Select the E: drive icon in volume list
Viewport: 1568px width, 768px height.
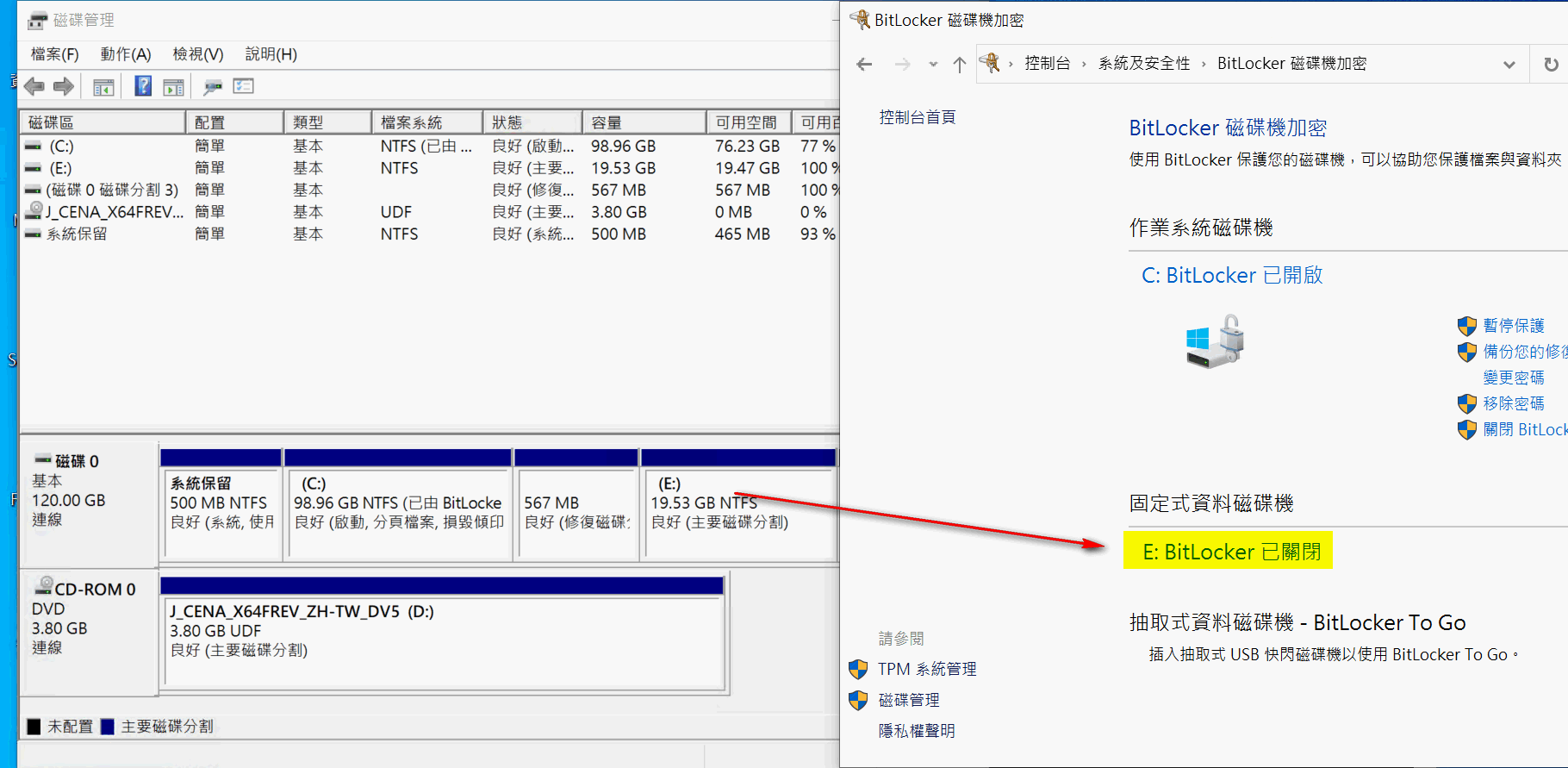[x=33, y=168]
